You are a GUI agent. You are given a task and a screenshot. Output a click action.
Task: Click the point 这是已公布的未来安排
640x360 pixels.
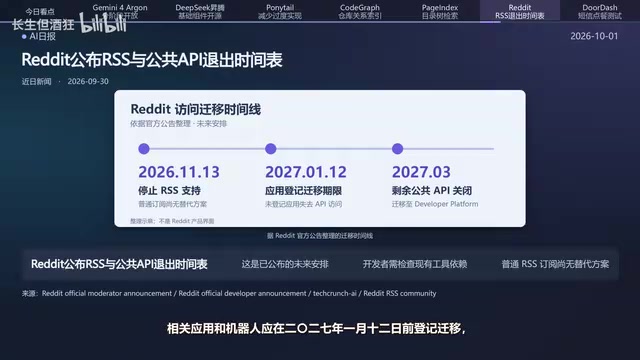(x=285, y=264)
